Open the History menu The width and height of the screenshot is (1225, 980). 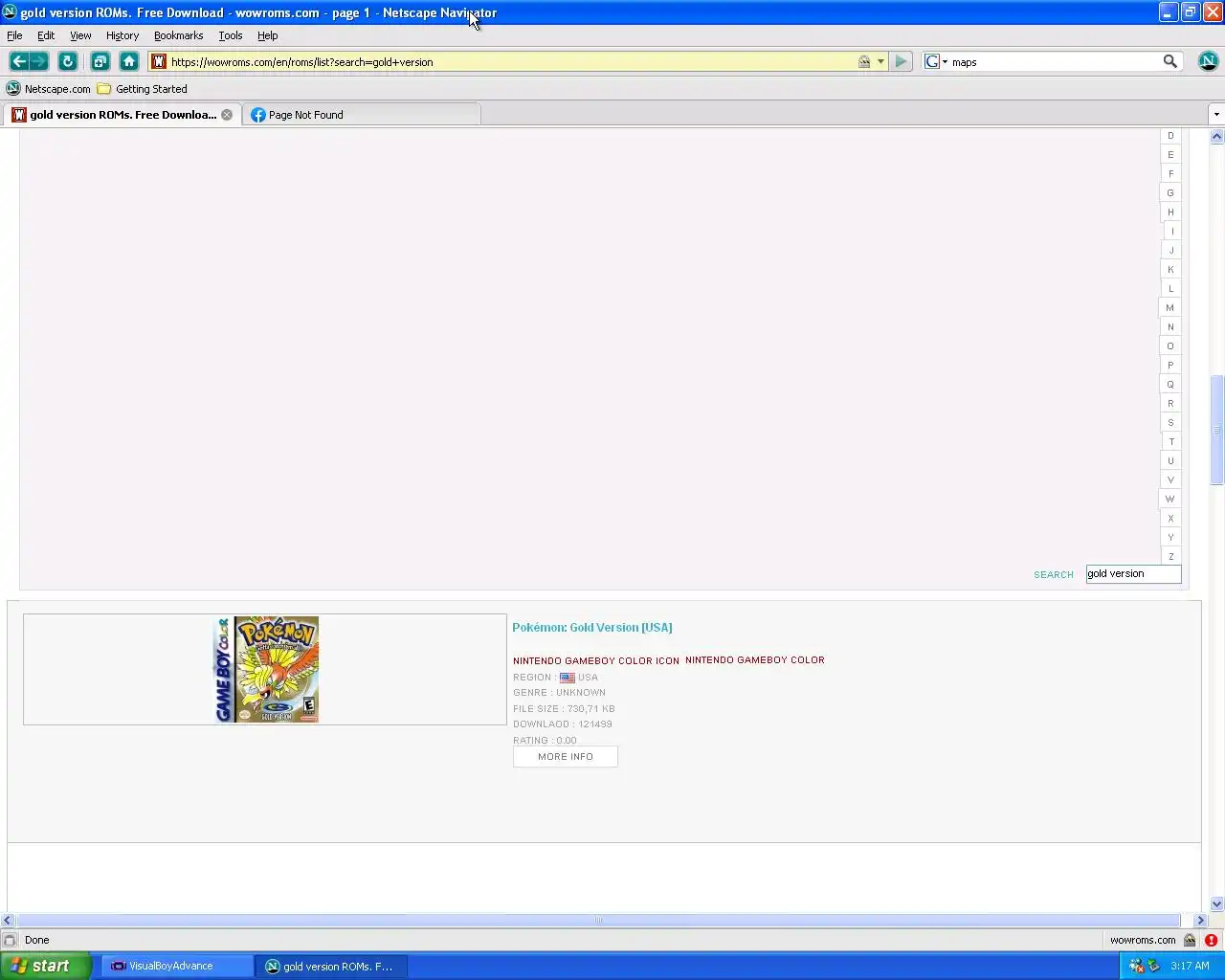[122, 35]
